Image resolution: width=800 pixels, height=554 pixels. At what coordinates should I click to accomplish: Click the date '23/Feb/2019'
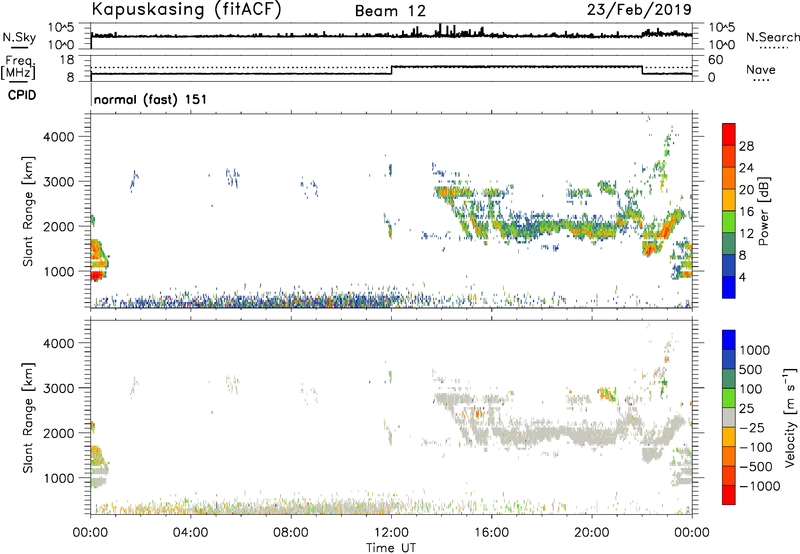pyautogui.click(x=639, y=9)
